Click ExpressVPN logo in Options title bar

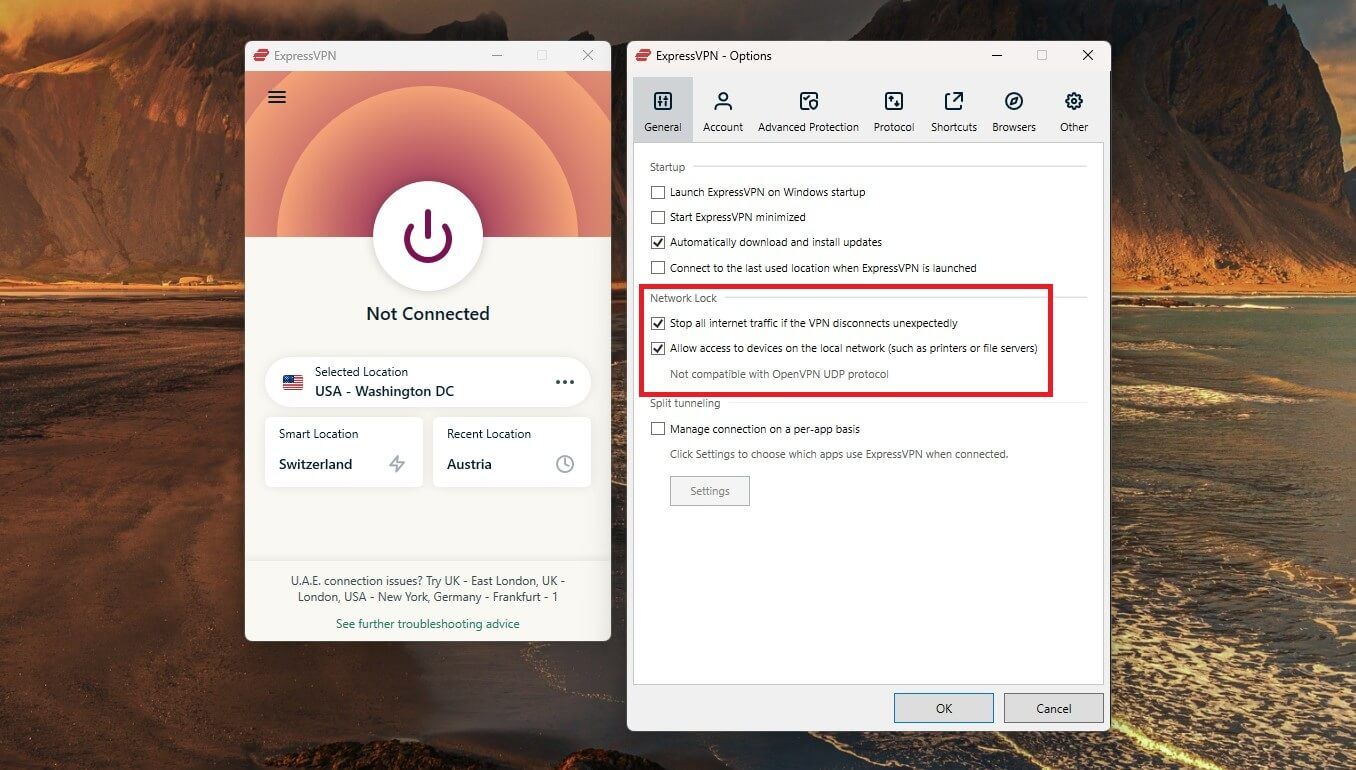[644, 56]
